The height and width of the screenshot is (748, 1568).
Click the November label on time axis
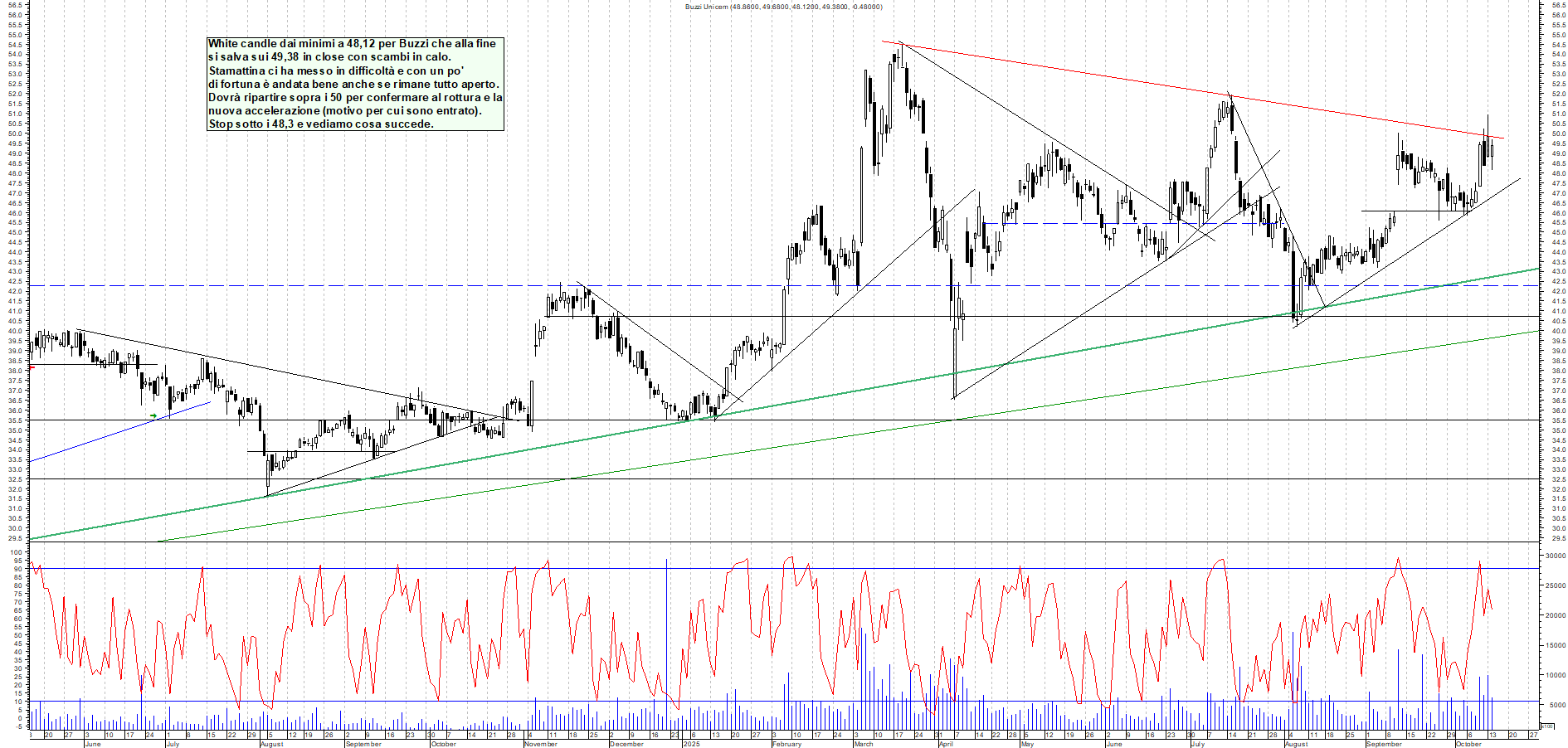tap(541, 744)
